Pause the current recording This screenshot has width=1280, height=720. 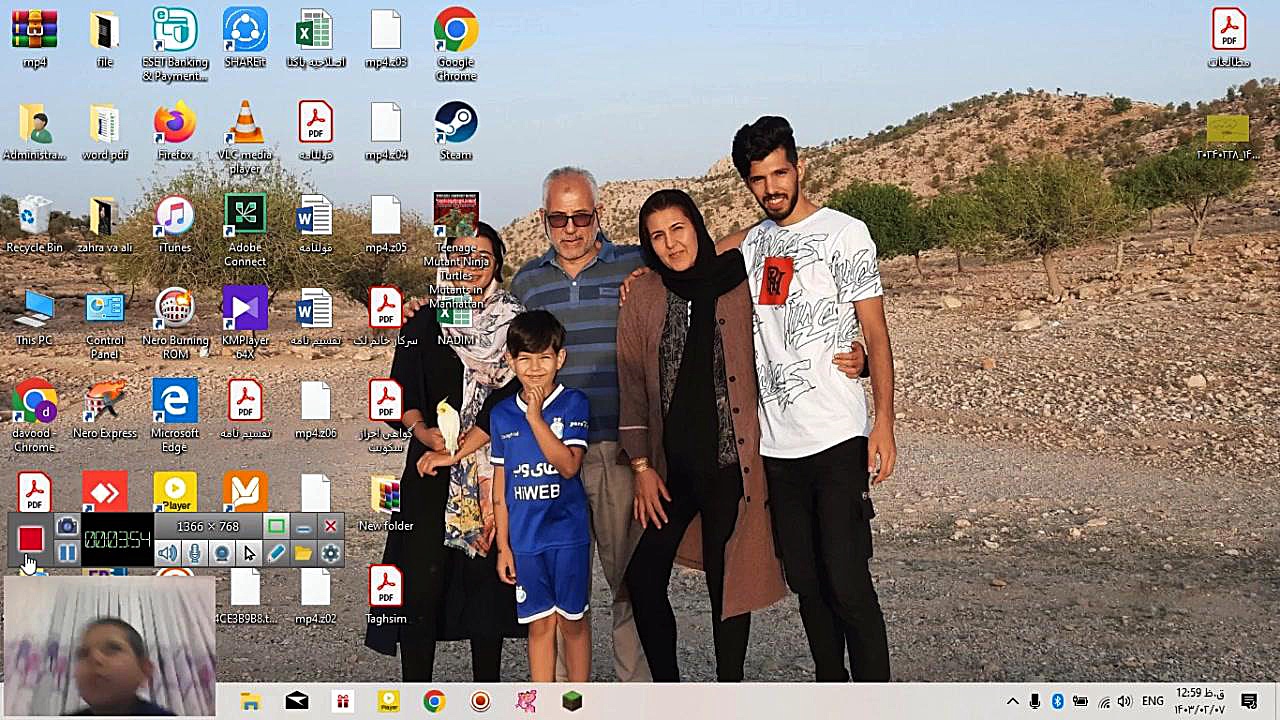pos(67,552)
